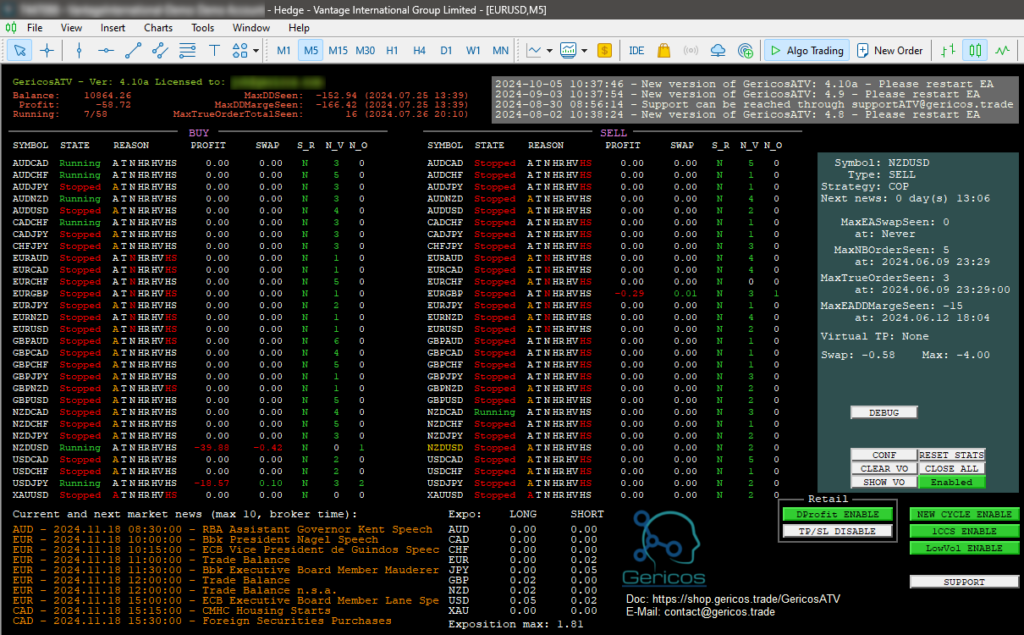The width and height of the screenshot is (1024, 635).
Task: Switch chart to M30 timeframe
Action: 365,50
